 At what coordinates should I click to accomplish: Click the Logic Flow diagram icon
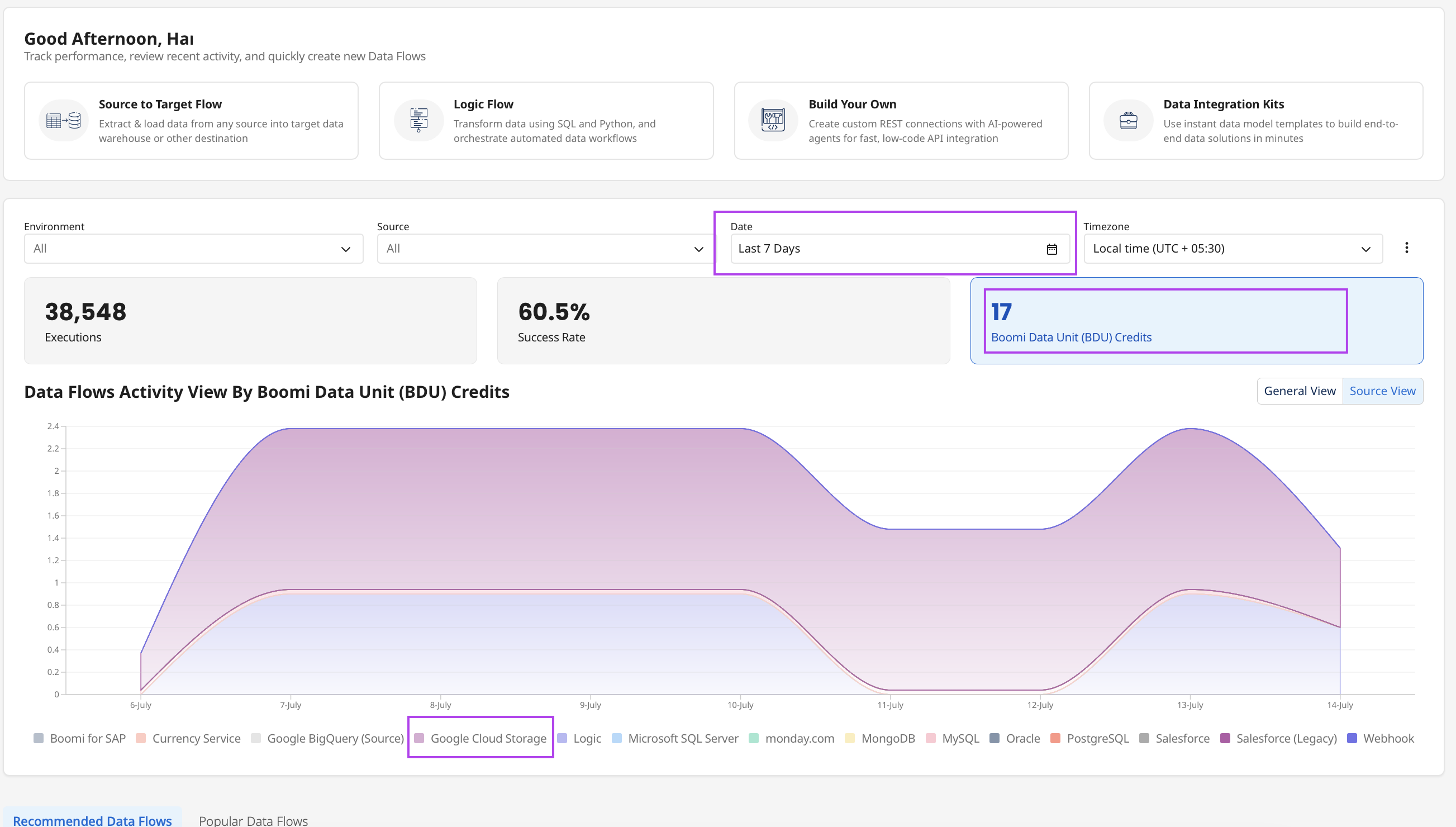click(x=418, y=120)
